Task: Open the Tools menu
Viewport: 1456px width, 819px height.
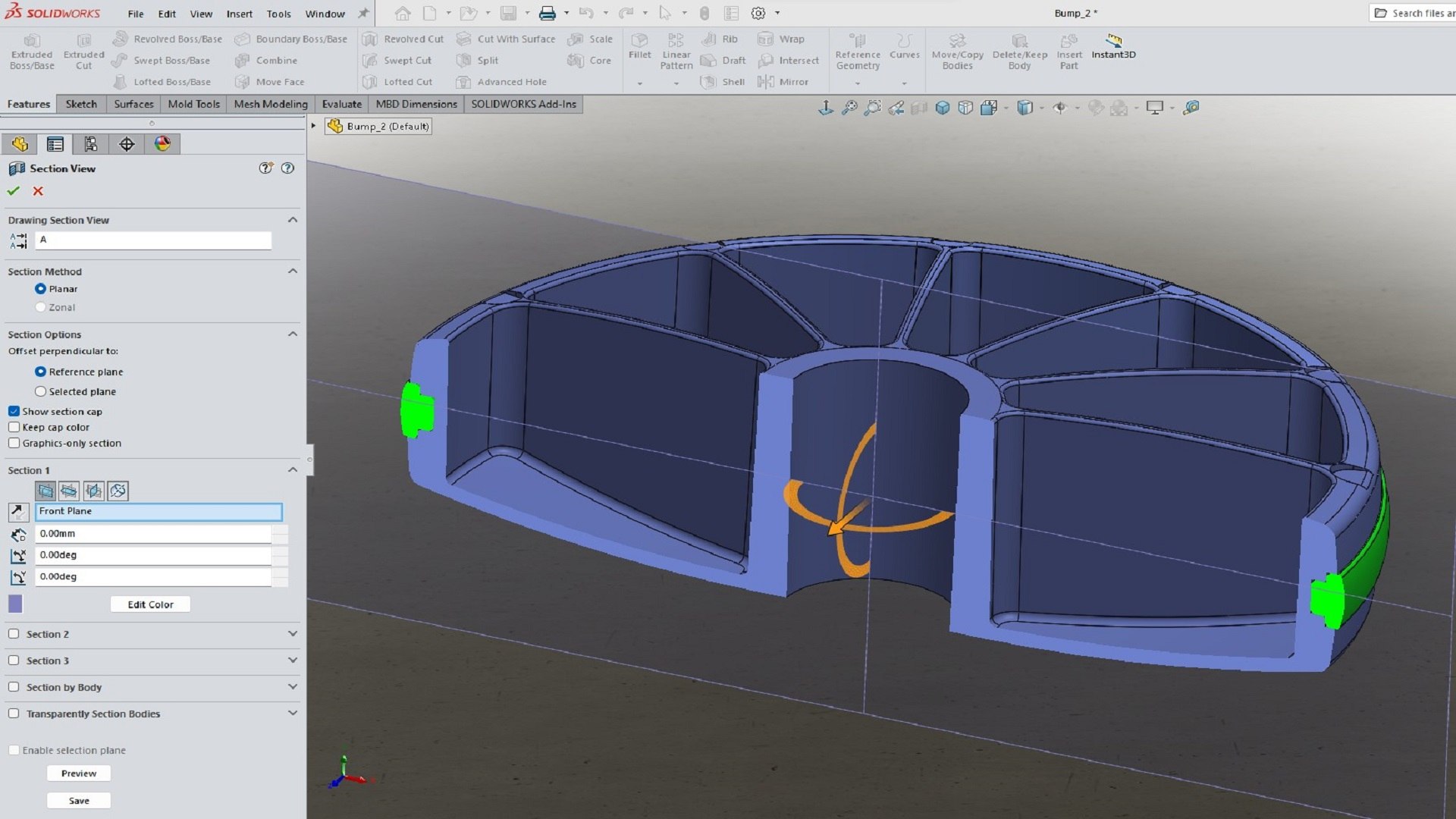Action: click(278, 14)
